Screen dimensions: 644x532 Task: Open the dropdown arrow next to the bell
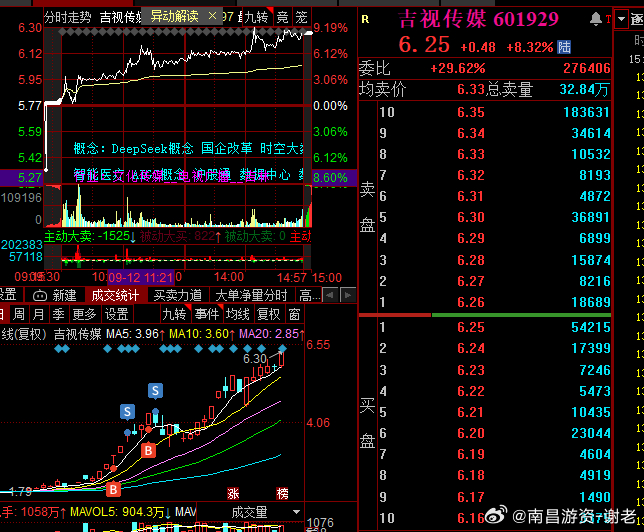[x=621, y=19]
